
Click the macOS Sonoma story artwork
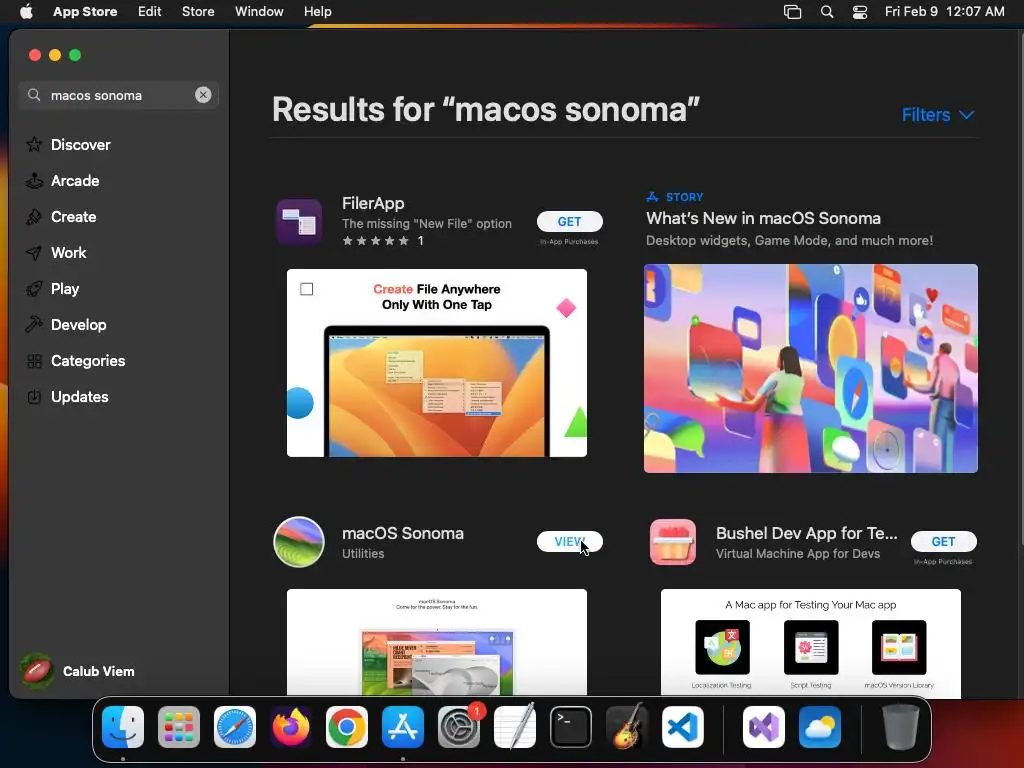[x=810, y=368]
